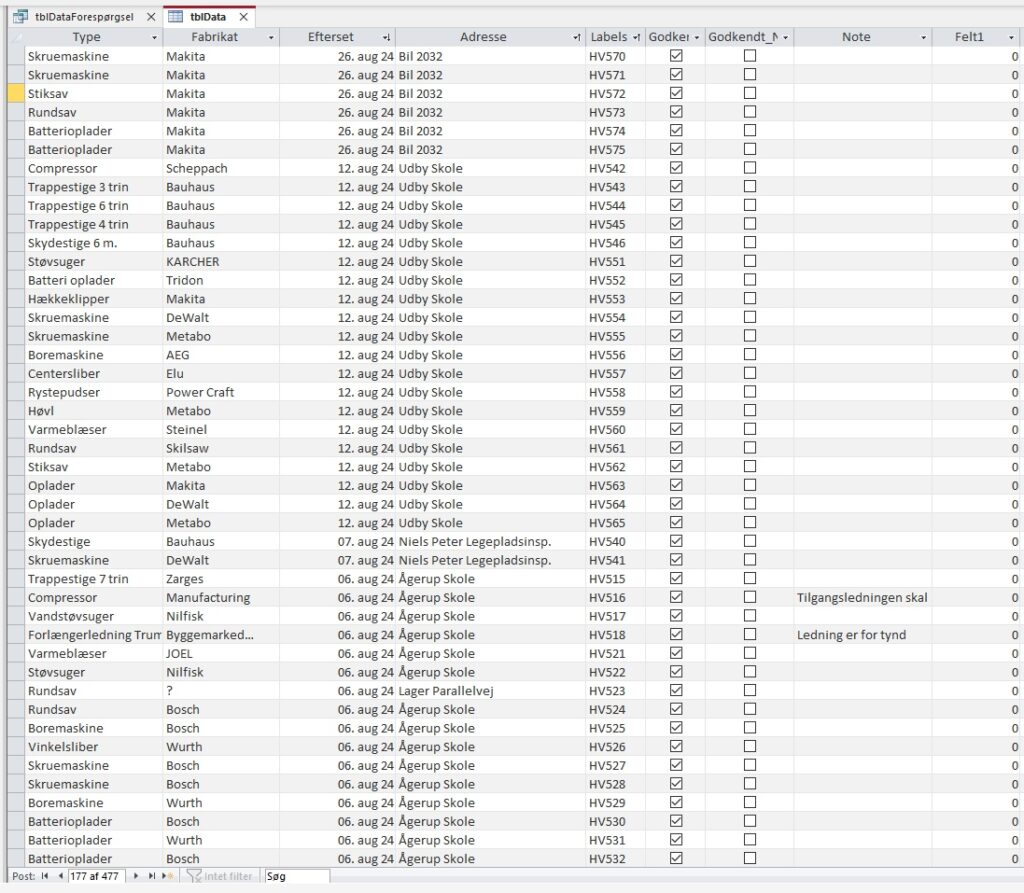Check Godkendt_M checkbox for HV516
The width and height of the screenshot is (1024, 893).
(x=750, y=597)
